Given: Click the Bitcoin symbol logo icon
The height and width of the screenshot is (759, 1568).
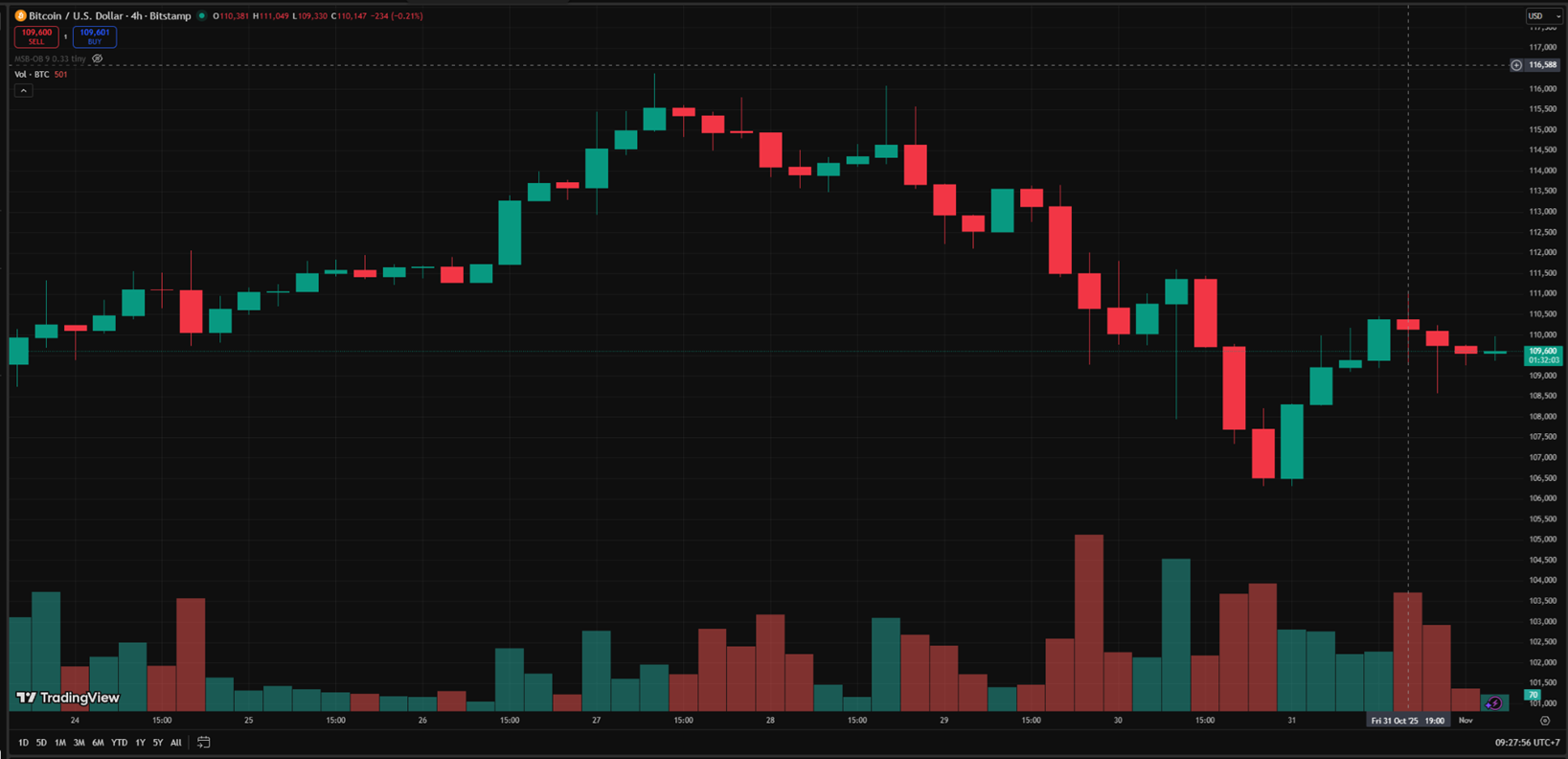Looking at the screenshot, I should click(20, 16).
